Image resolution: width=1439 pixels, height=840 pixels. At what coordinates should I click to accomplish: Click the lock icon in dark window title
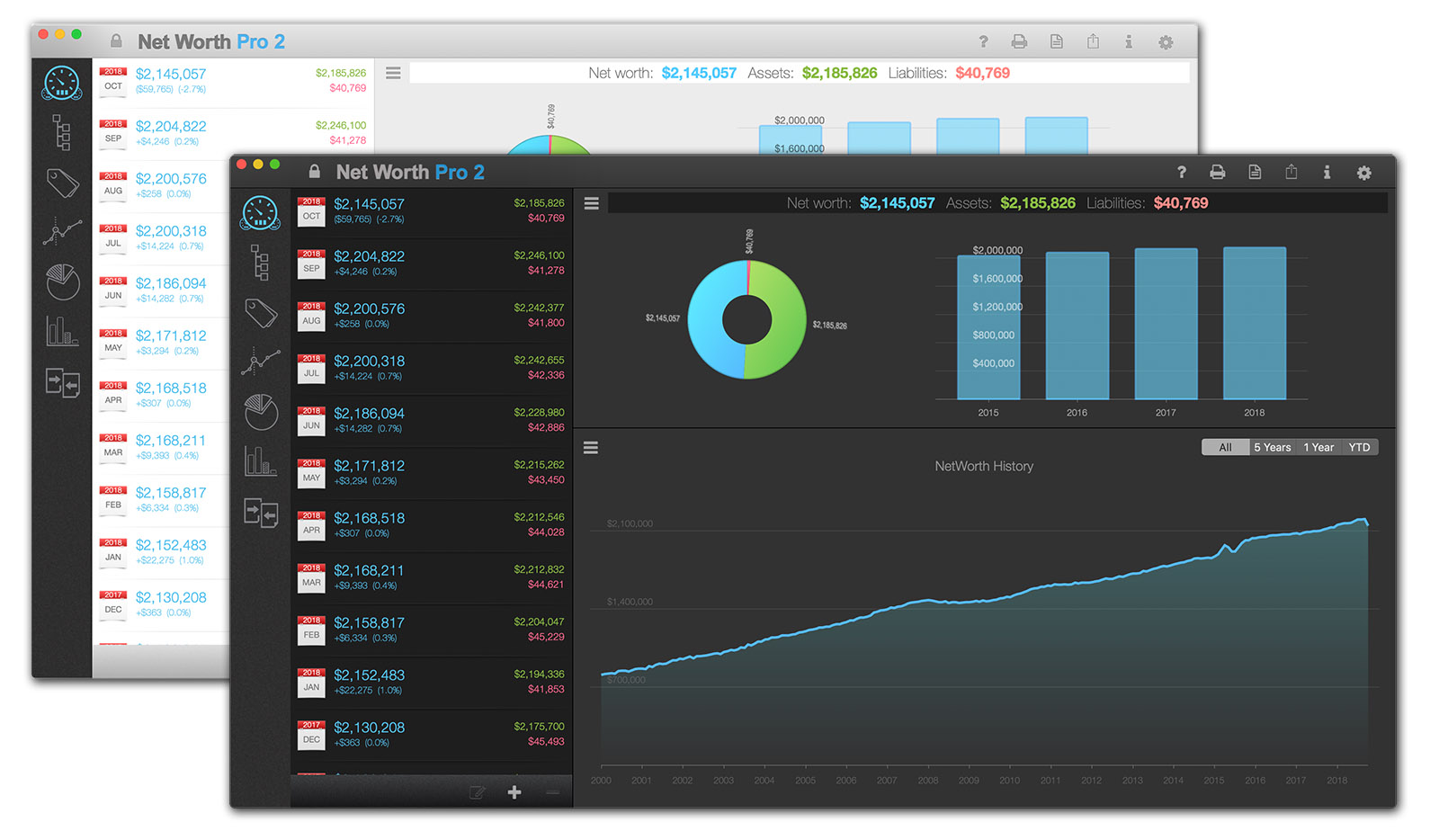(x=315, y=171)
